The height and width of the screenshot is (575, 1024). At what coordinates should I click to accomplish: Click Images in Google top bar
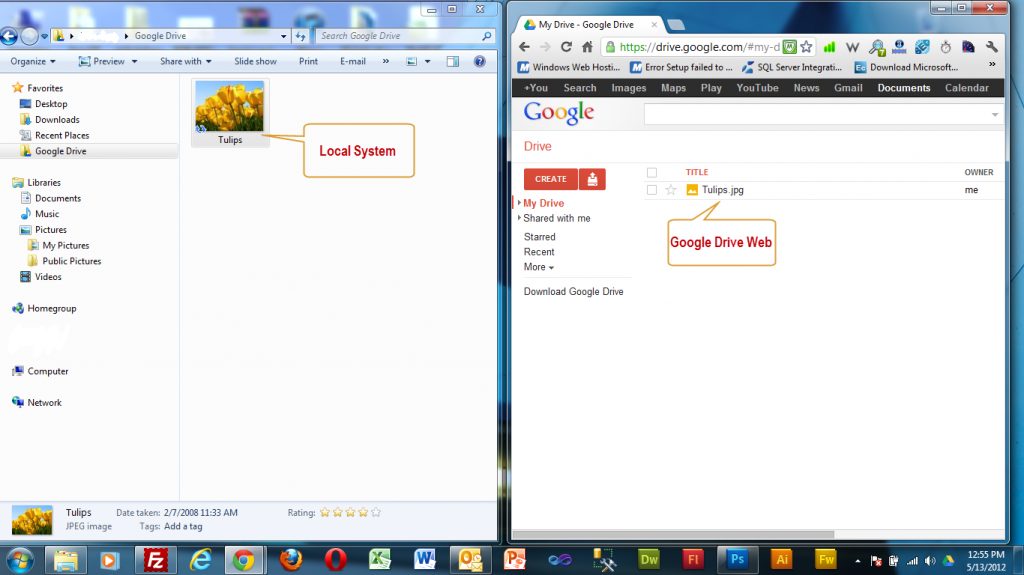[x=629, y=88]
